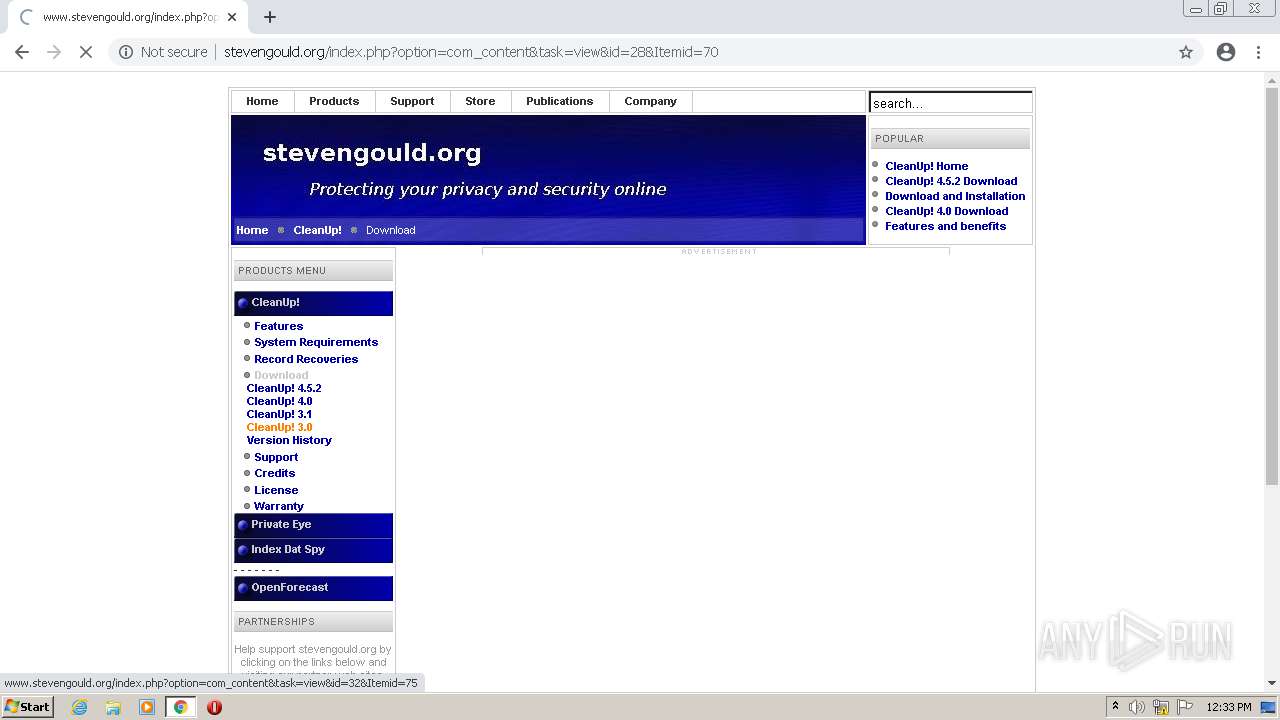Open the Features sidebar link

[x=278, y=326]
